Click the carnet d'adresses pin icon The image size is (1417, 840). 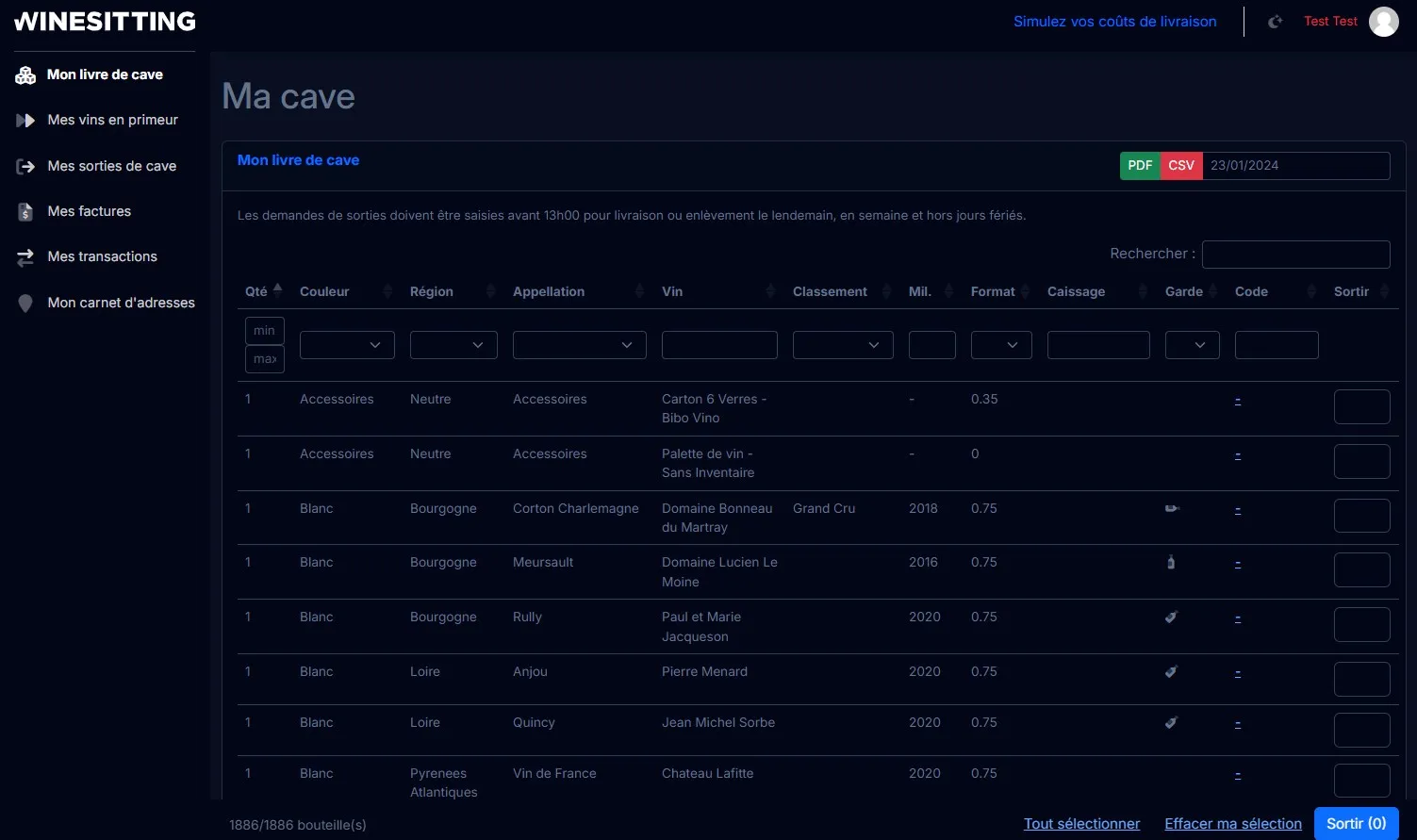(x=25, y=304)
